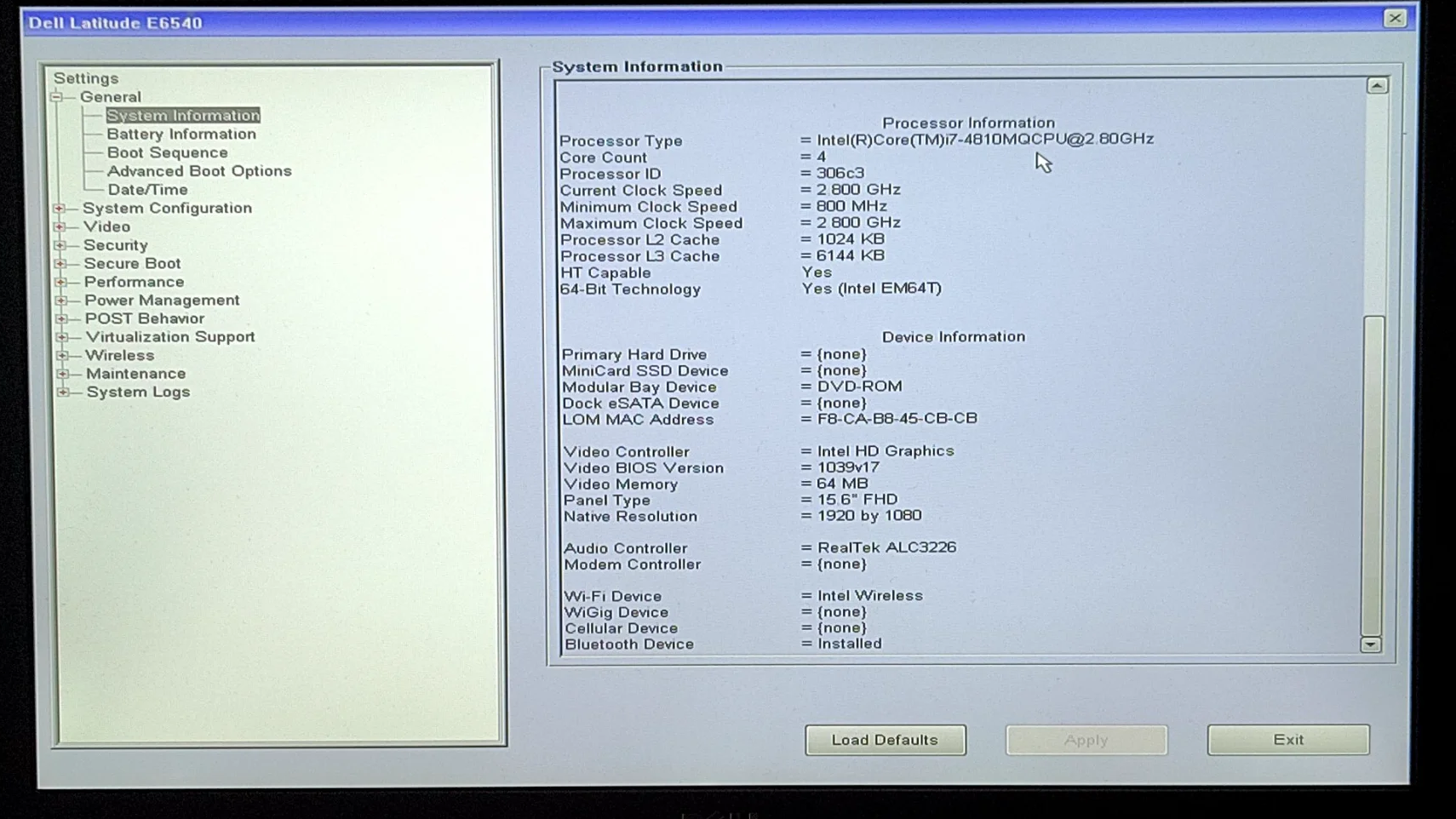Click the scroll down arrow
The height and width of the screenshot is (819, 1456).
(x=1371, y=644)
